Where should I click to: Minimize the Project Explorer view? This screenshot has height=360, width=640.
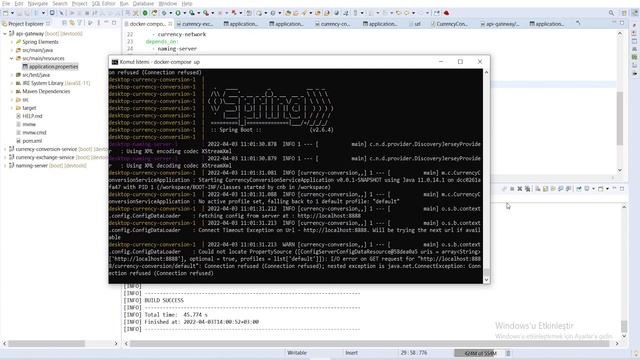[106, 23]
